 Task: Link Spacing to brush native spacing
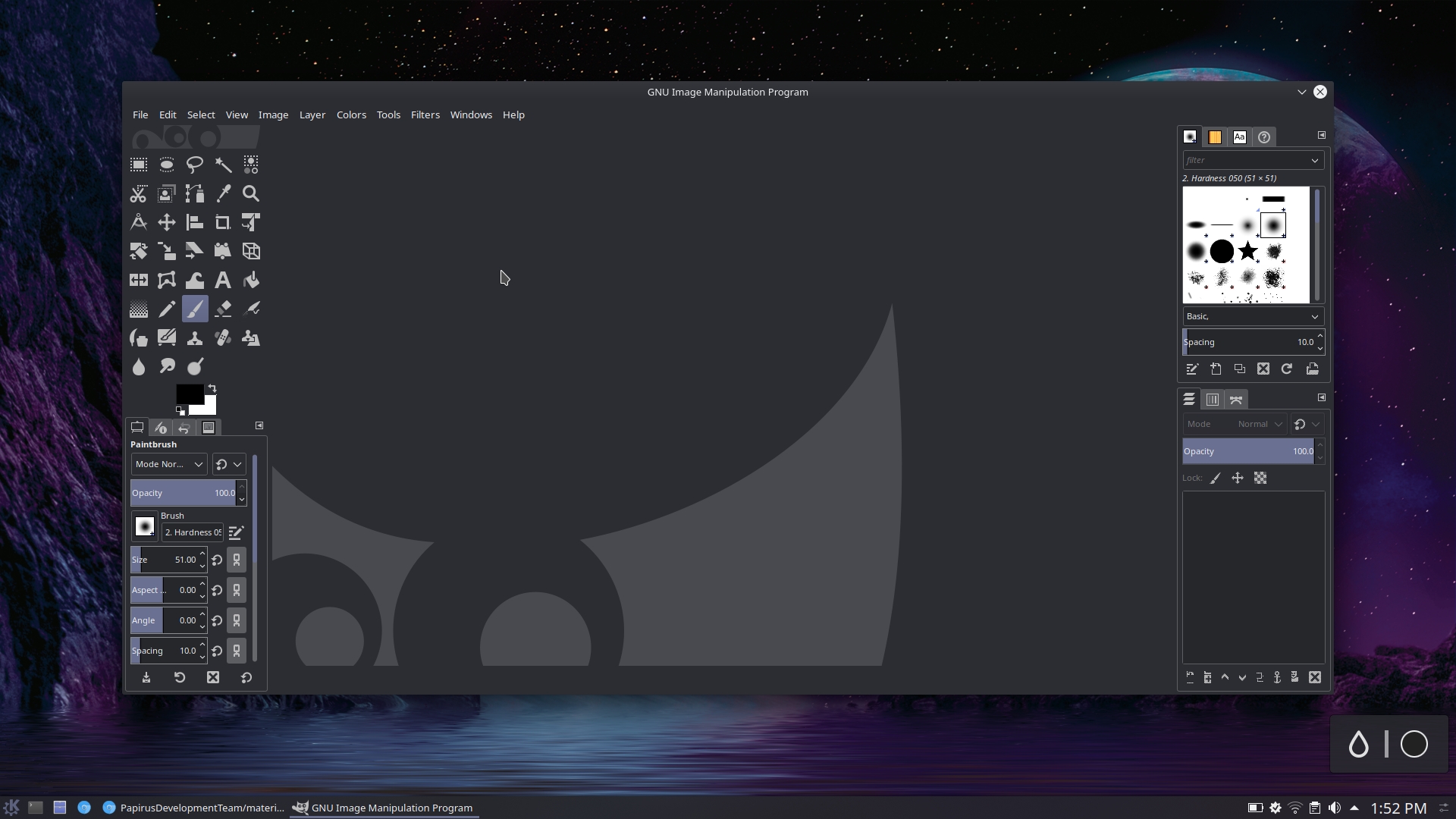237,651
